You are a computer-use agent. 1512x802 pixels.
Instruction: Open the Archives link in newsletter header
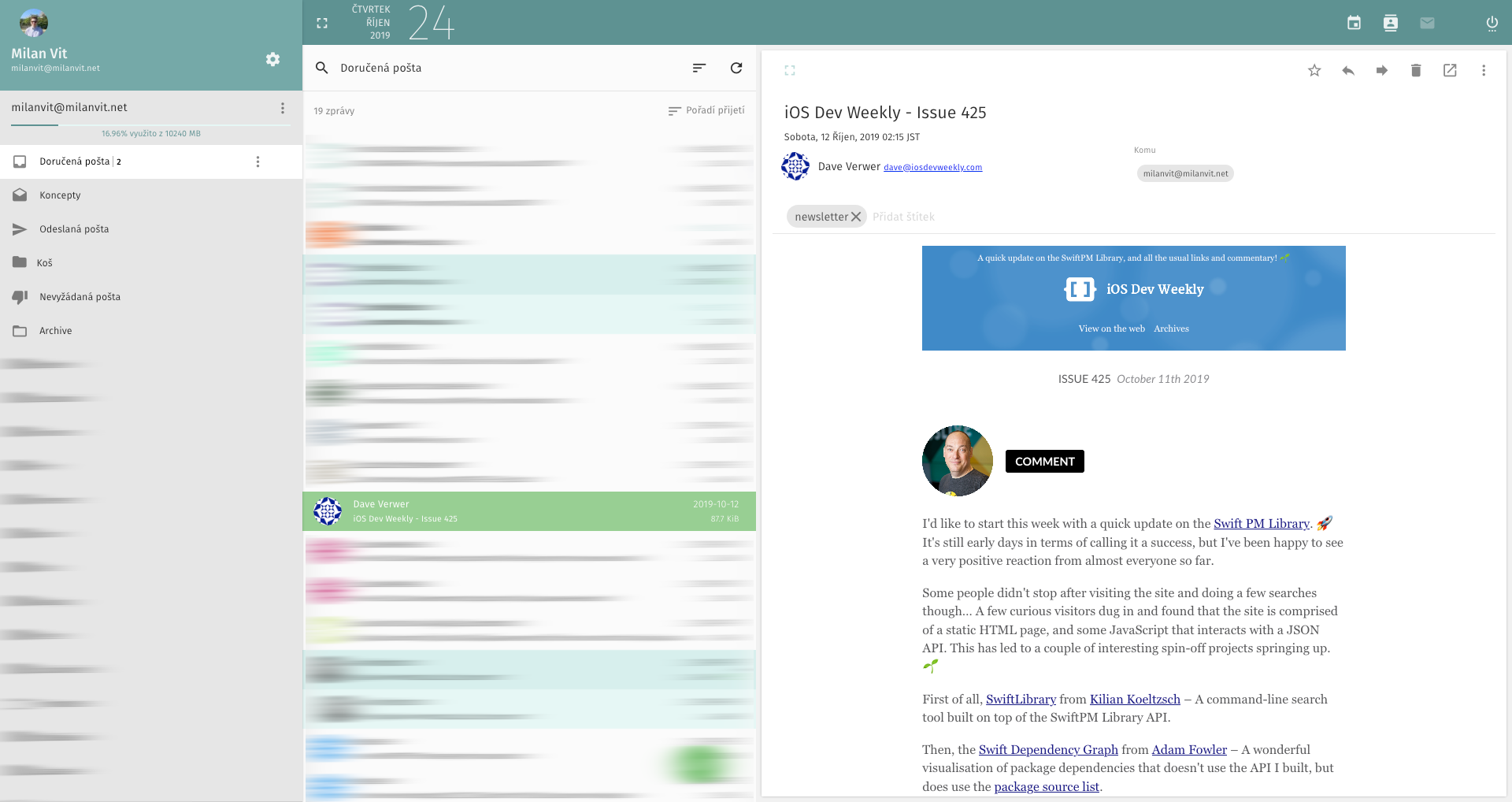(1171, 329)
